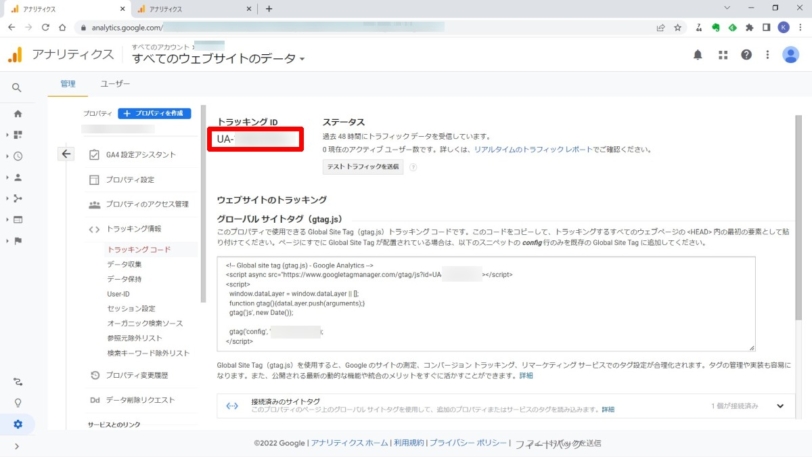Viewport: 812px width, 457px height.
Task: Open the Acquisition icon in sidebar
Action: tap(18, 198)
